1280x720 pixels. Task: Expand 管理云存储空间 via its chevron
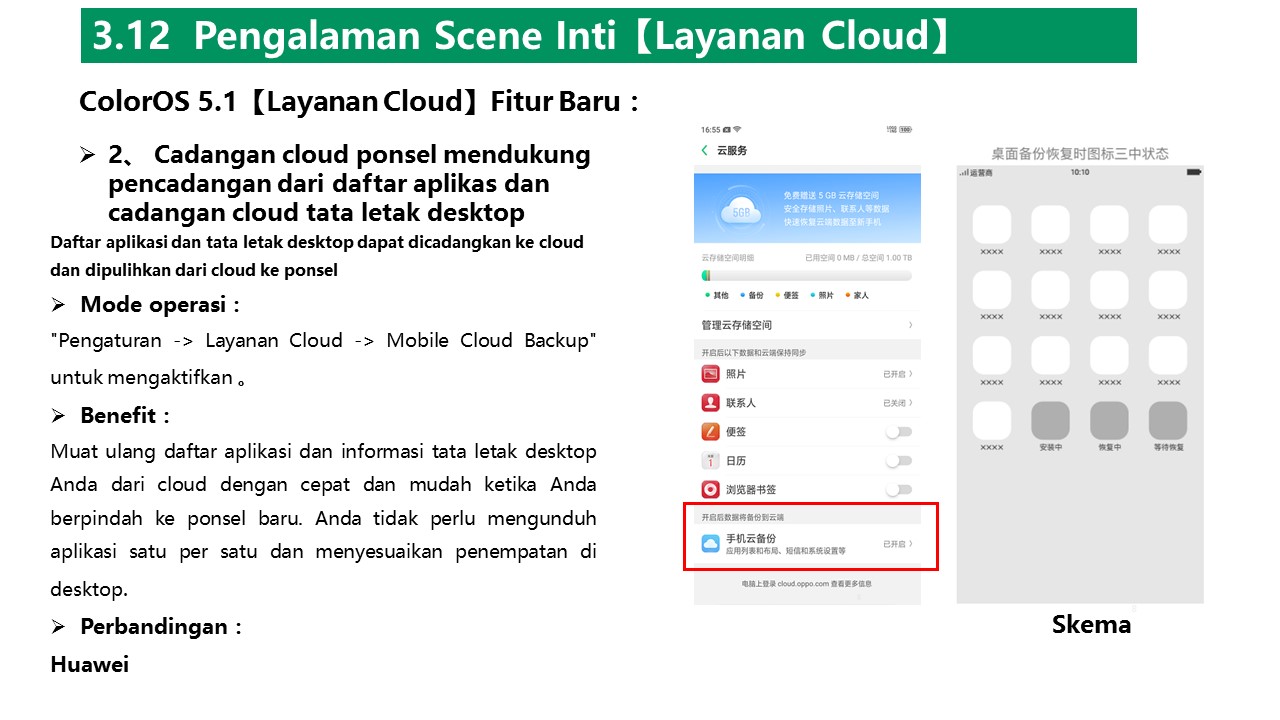tap(909, 325)
